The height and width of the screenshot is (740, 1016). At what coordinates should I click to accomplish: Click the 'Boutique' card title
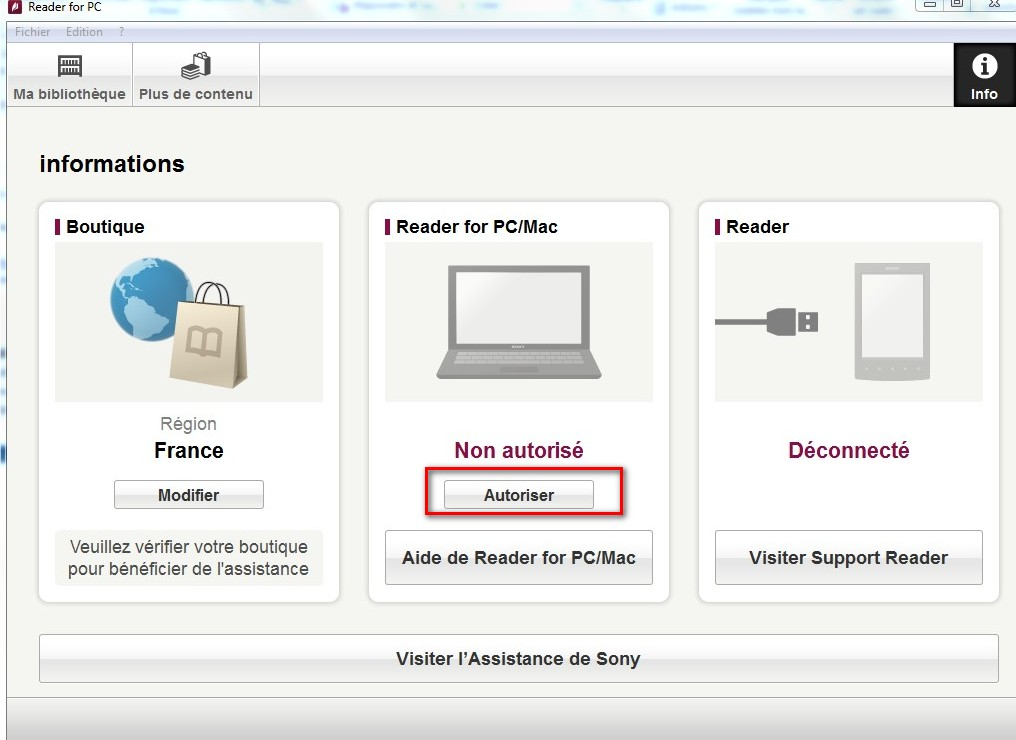[x=105, y=227]
